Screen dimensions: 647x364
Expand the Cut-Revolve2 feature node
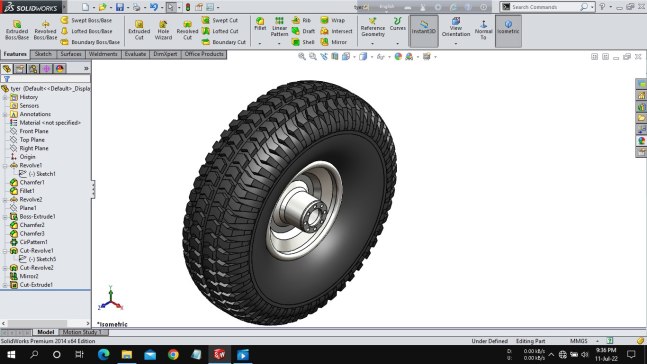point(5,268)
